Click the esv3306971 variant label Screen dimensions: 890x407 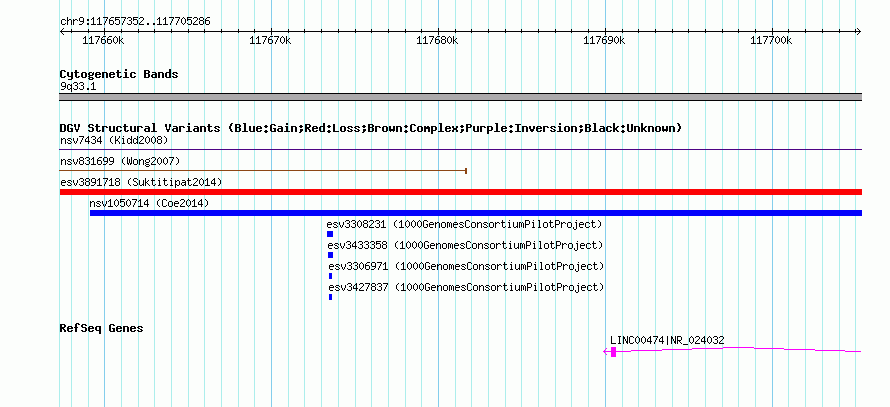(466, 266)
